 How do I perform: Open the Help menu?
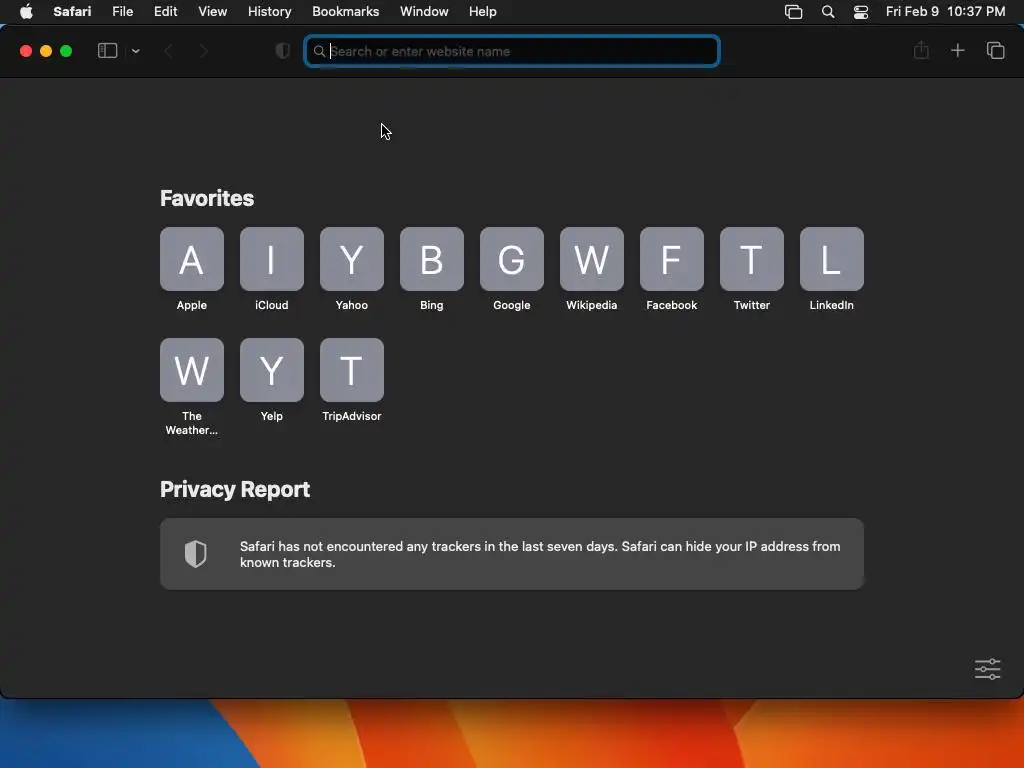(x=483, y=12)
